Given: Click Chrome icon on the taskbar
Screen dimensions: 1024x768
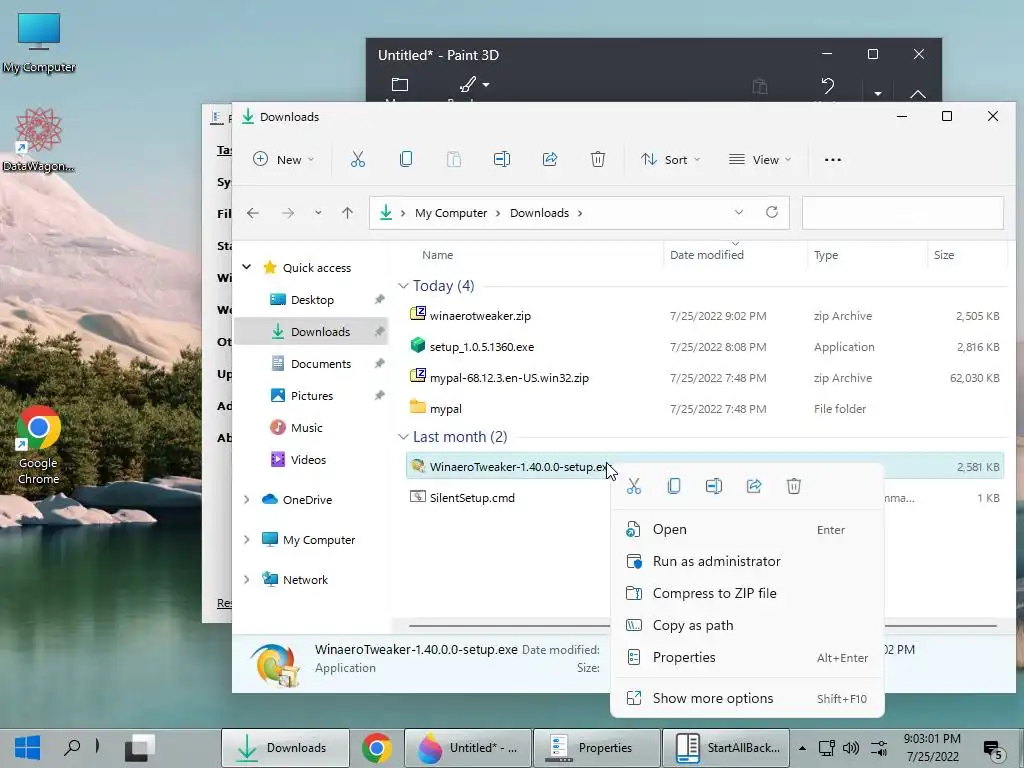Looking at the screenshot, I should coord(377,748).
